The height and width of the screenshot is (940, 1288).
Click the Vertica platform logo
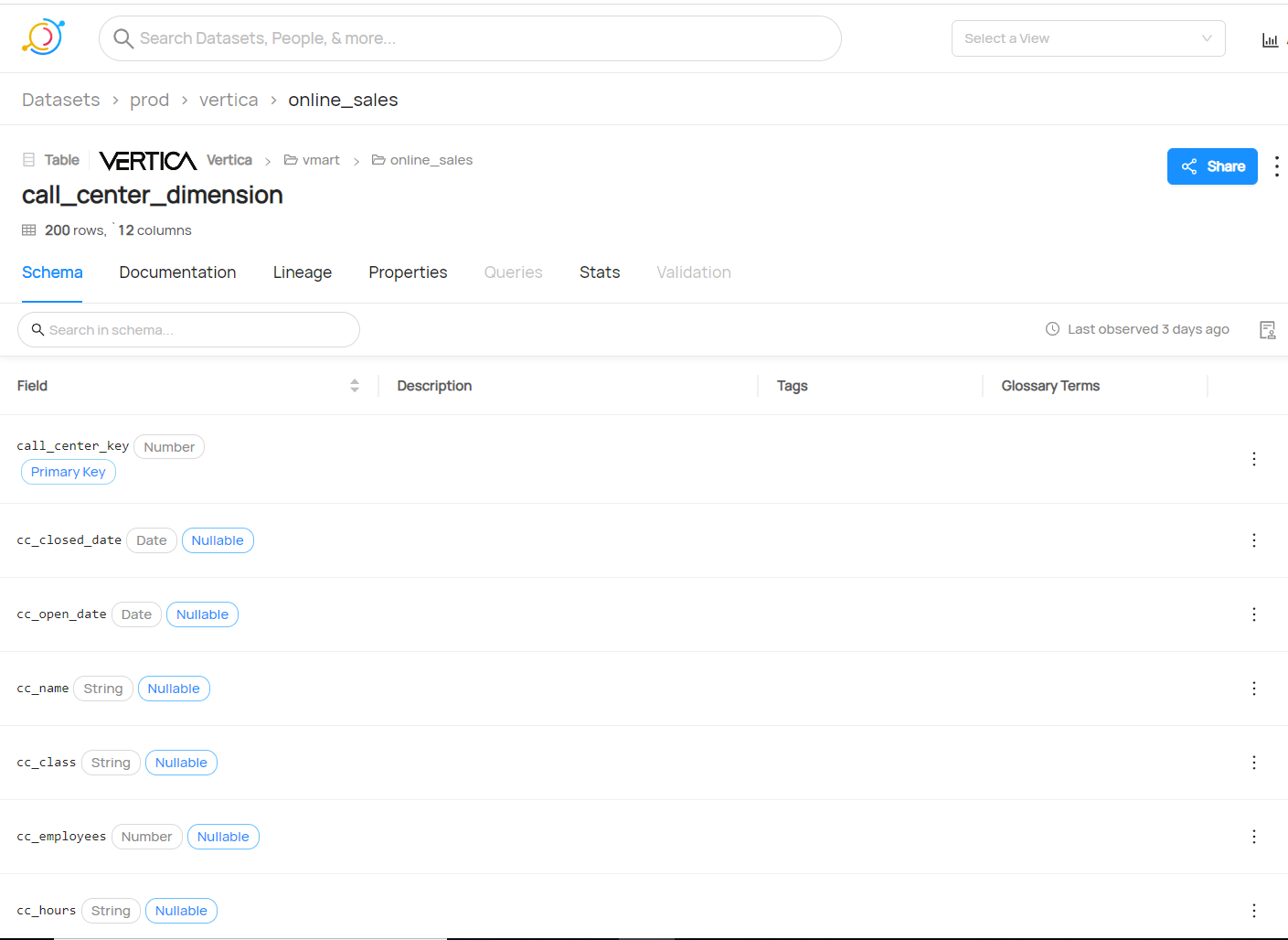[x=148, y=161]
